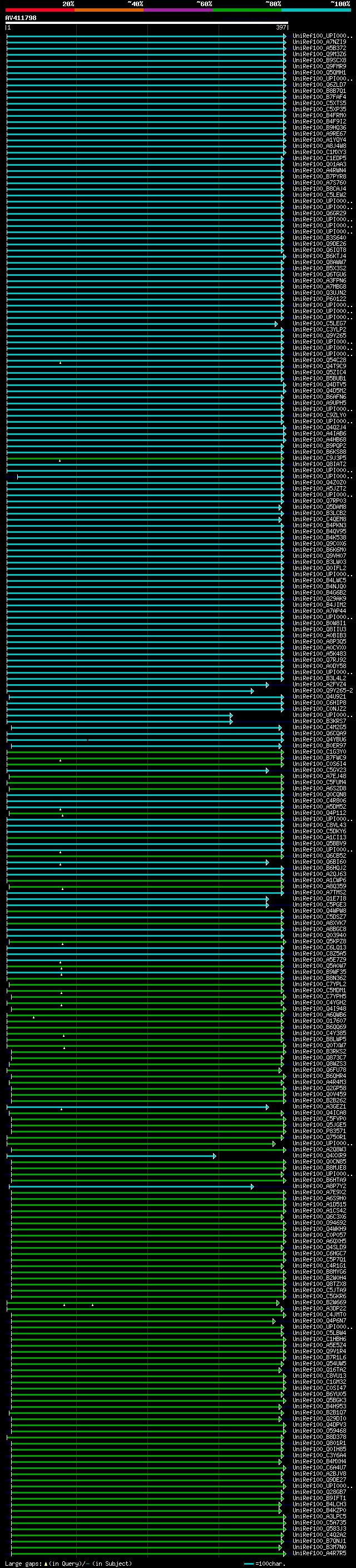
Task: Select hit label UniRef100_A2QJ63
Action: (319, 874)
